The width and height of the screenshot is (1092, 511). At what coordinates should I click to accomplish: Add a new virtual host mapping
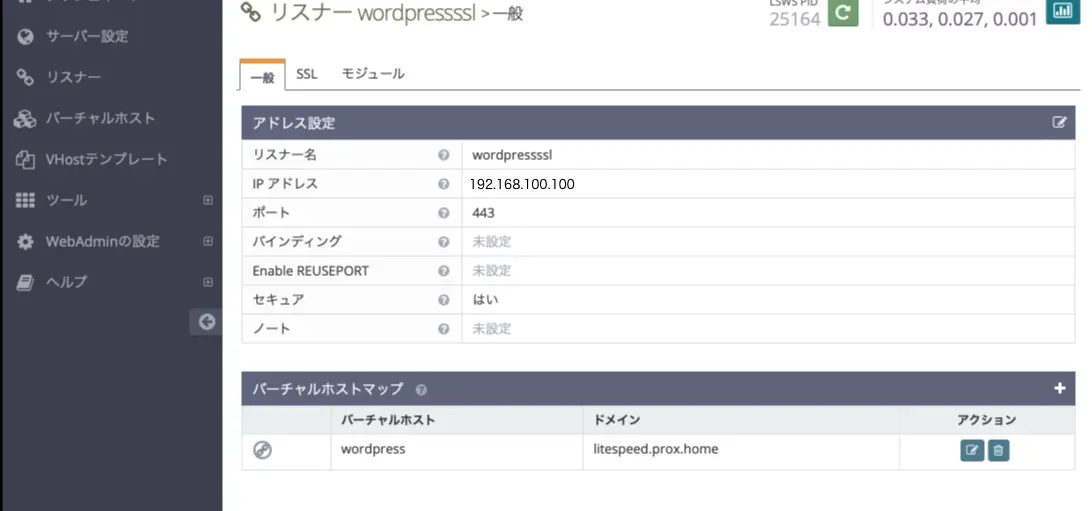(1059, 388)
